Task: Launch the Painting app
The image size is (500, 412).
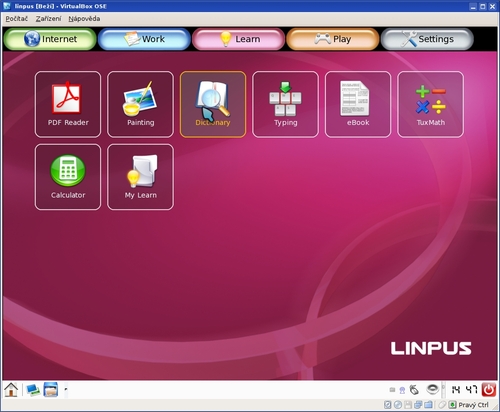Action: coord(140,104)
